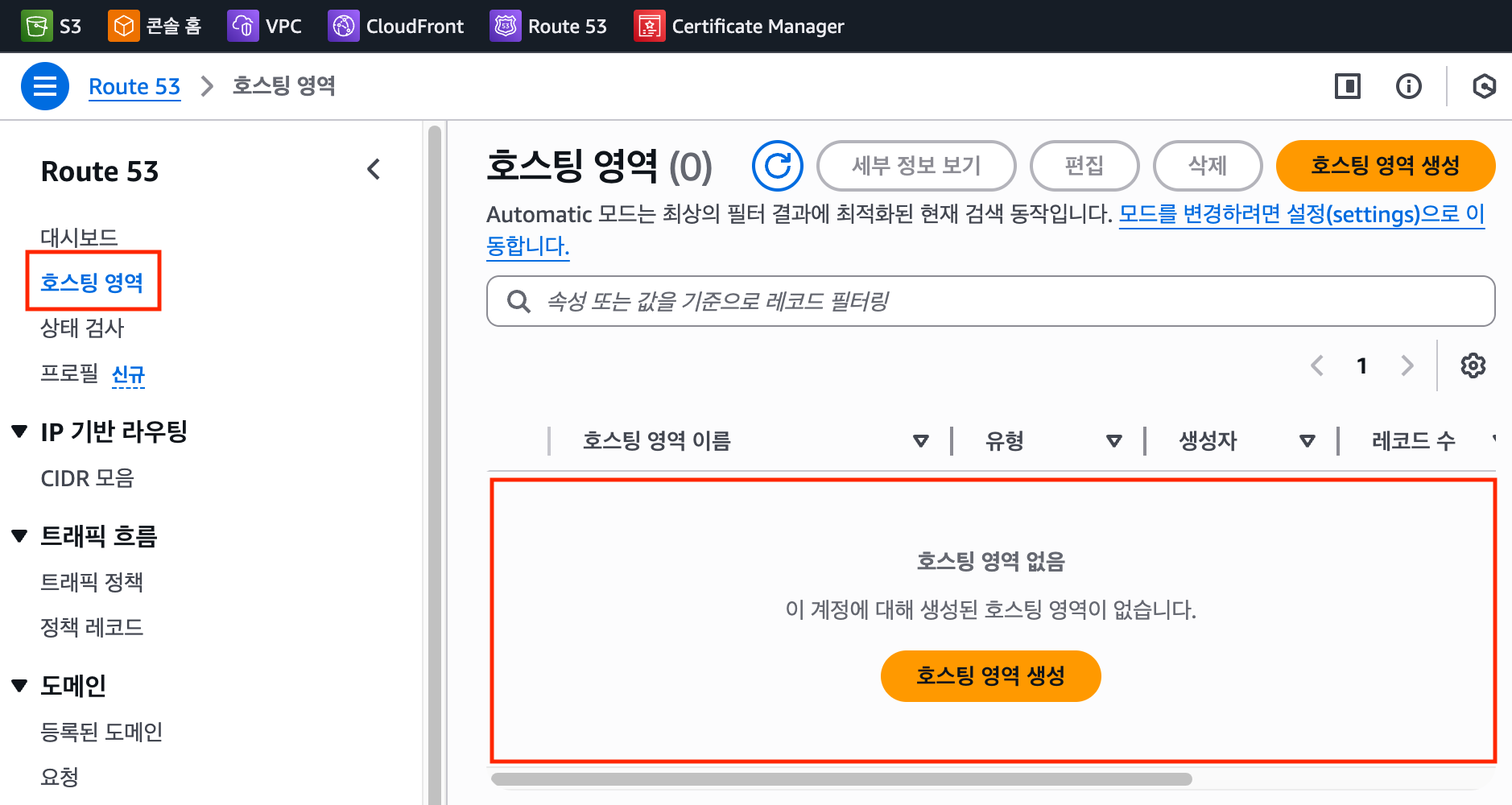
Task: Click the horizontal scrollbar under the table
Action: (x=841, y=779)
